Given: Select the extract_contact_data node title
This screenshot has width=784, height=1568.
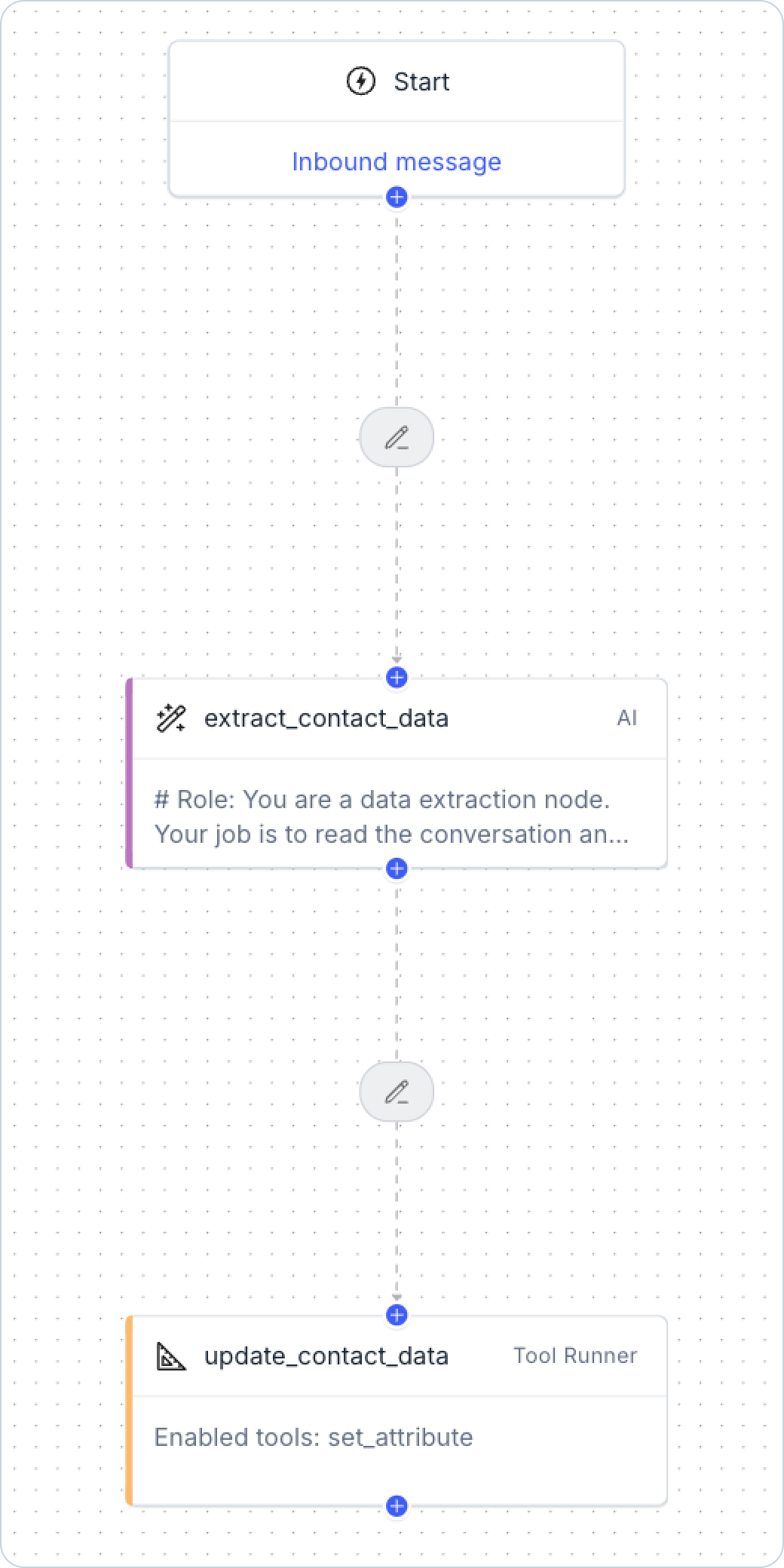Looking at the screenshot, I should pos(326,718).
